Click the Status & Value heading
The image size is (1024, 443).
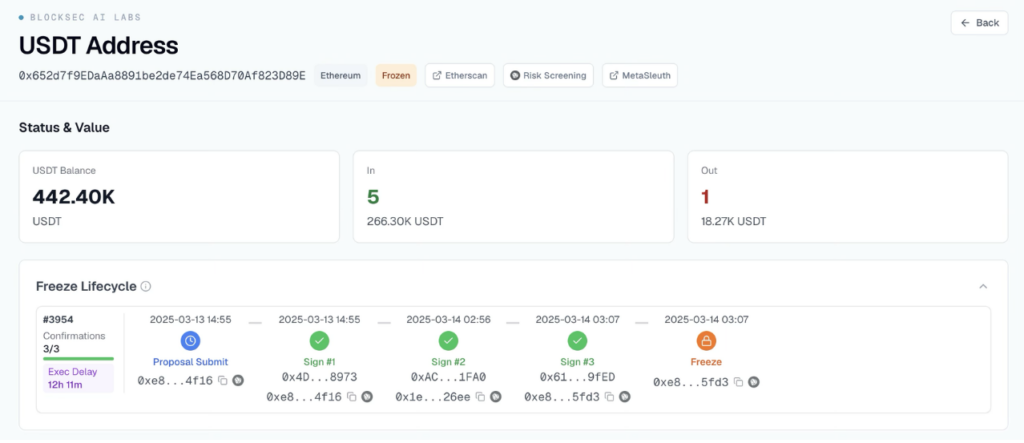tap(64, 127)
